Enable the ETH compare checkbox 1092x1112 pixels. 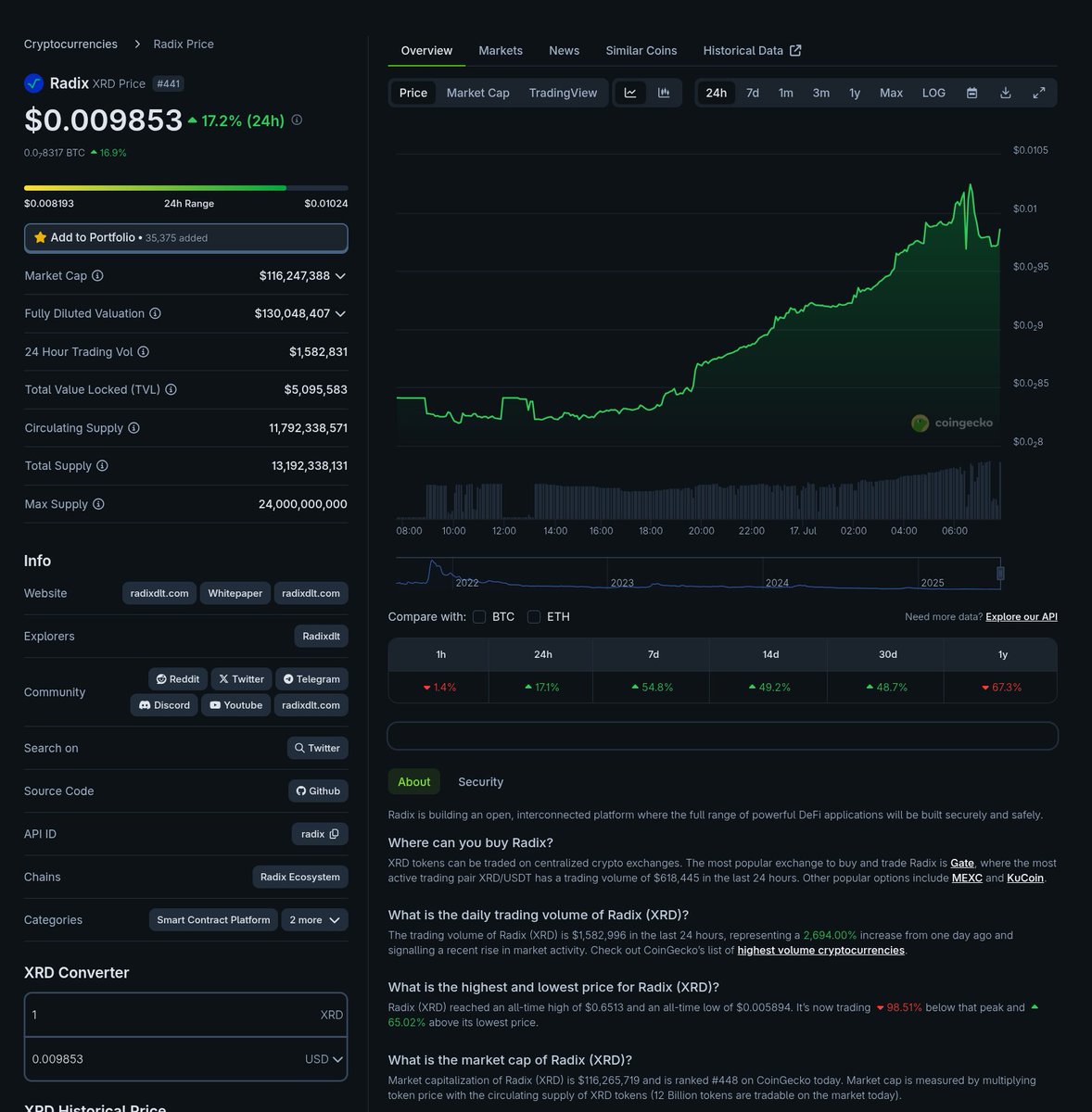click(x=534, y=616)
